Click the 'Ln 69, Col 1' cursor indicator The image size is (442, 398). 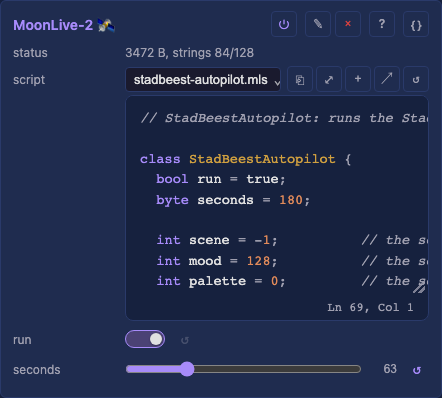click(x=370, y=307)
